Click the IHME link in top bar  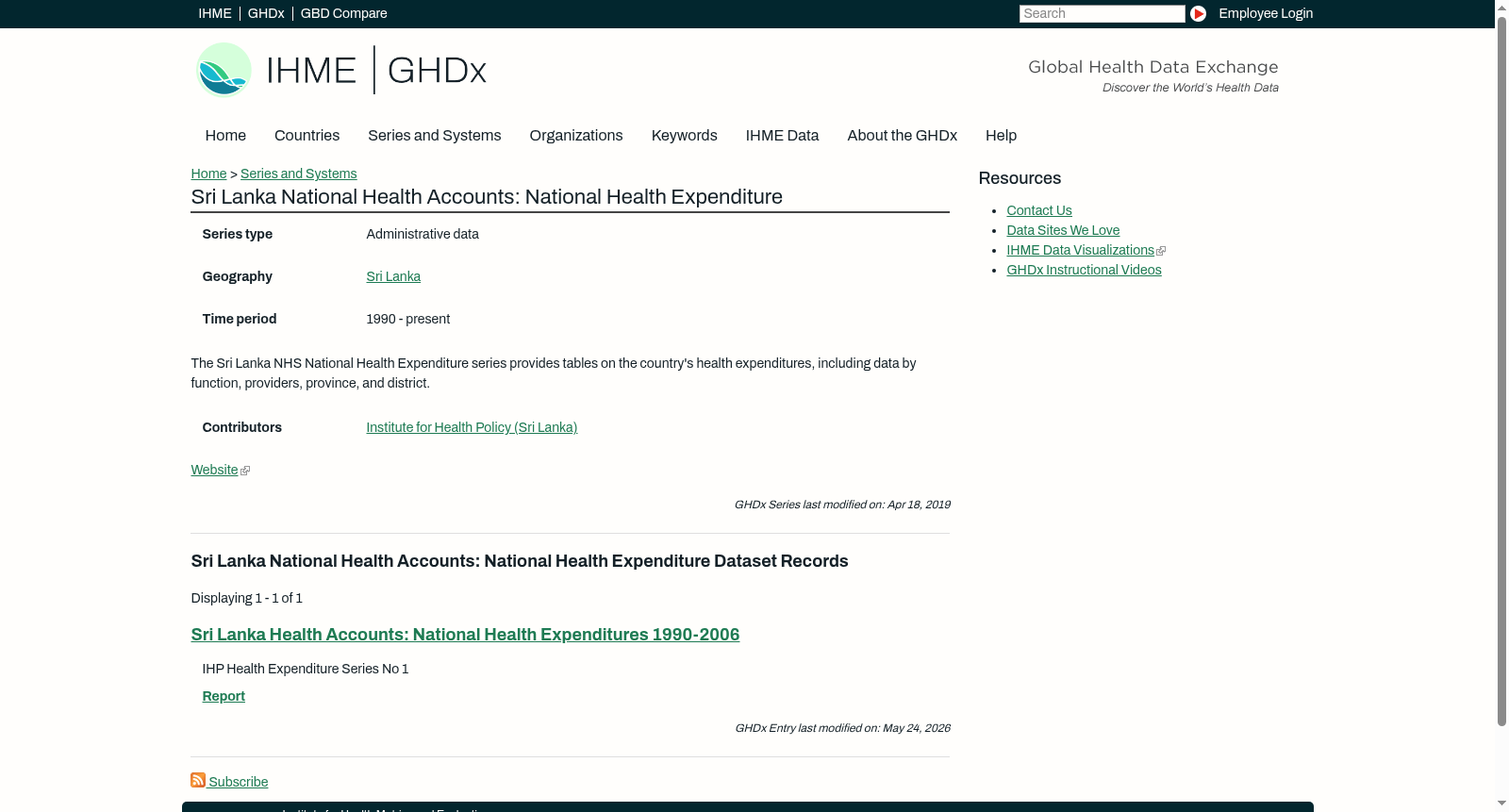coord(215,13)
